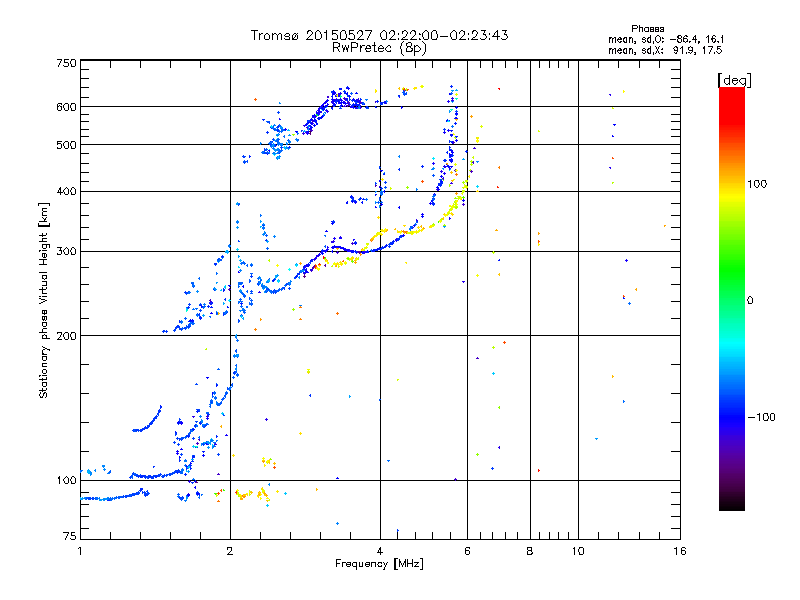Click the "Stationary phase Virtual Height [km]" label
Screen dimensions: 800x600
coord(44,301)
